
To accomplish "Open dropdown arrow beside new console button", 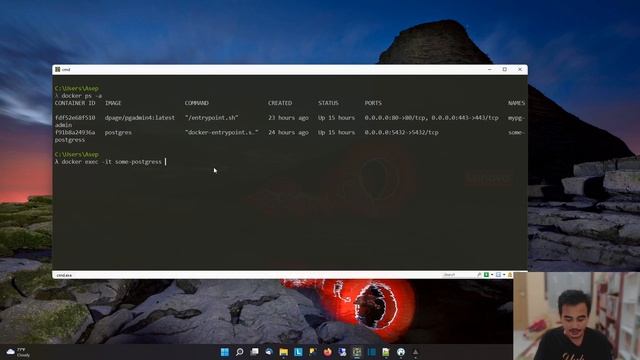I will [492, 275].
